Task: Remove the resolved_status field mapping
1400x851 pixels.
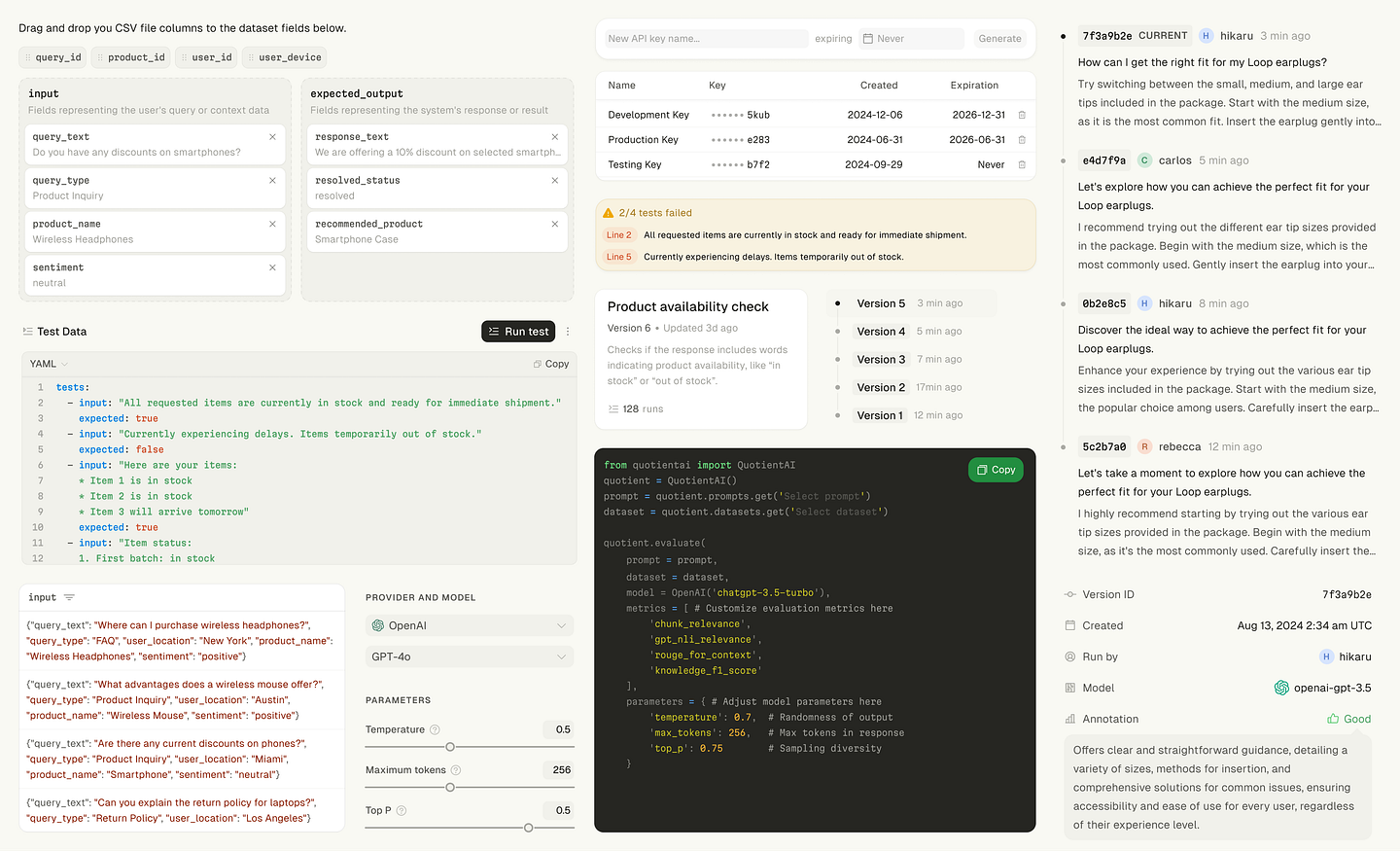Action: click(x=555, y=181)
